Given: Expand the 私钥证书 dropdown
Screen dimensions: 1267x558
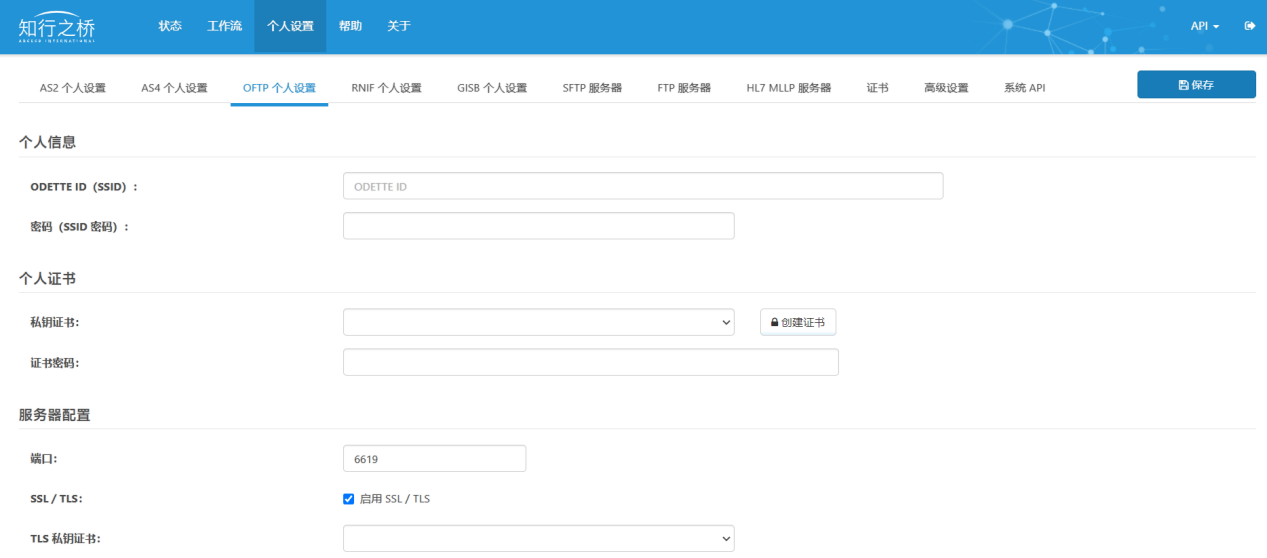Looking at the screenshot, I should pos(538,322).
